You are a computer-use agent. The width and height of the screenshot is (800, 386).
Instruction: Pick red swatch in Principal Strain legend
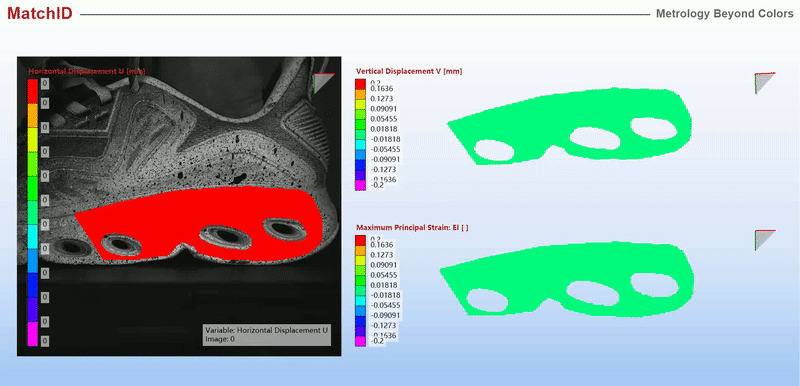361,241
